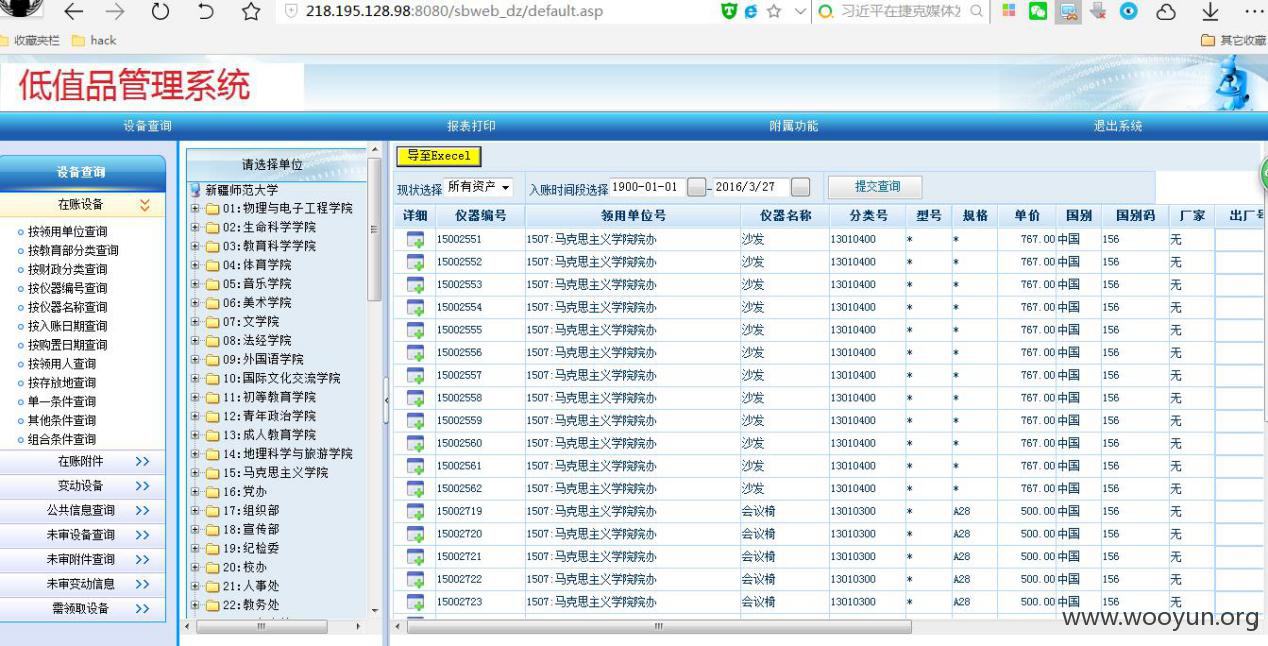Viewport: 1268px width, 646px height.
Task: Open details icon for row 15002558
Action: pyautogui.click(x=415, y=398)
